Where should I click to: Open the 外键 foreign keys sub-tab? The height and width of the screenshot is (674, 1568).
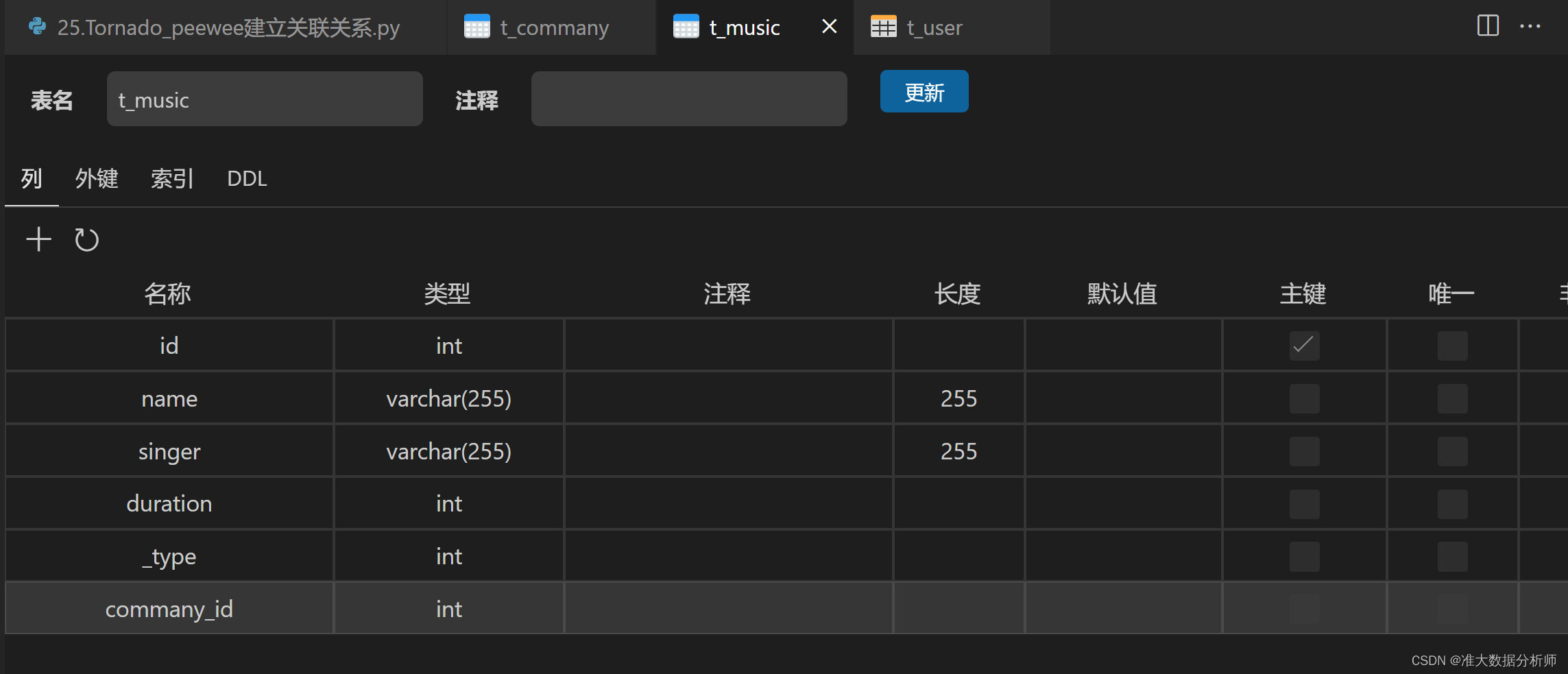(97, 179)
